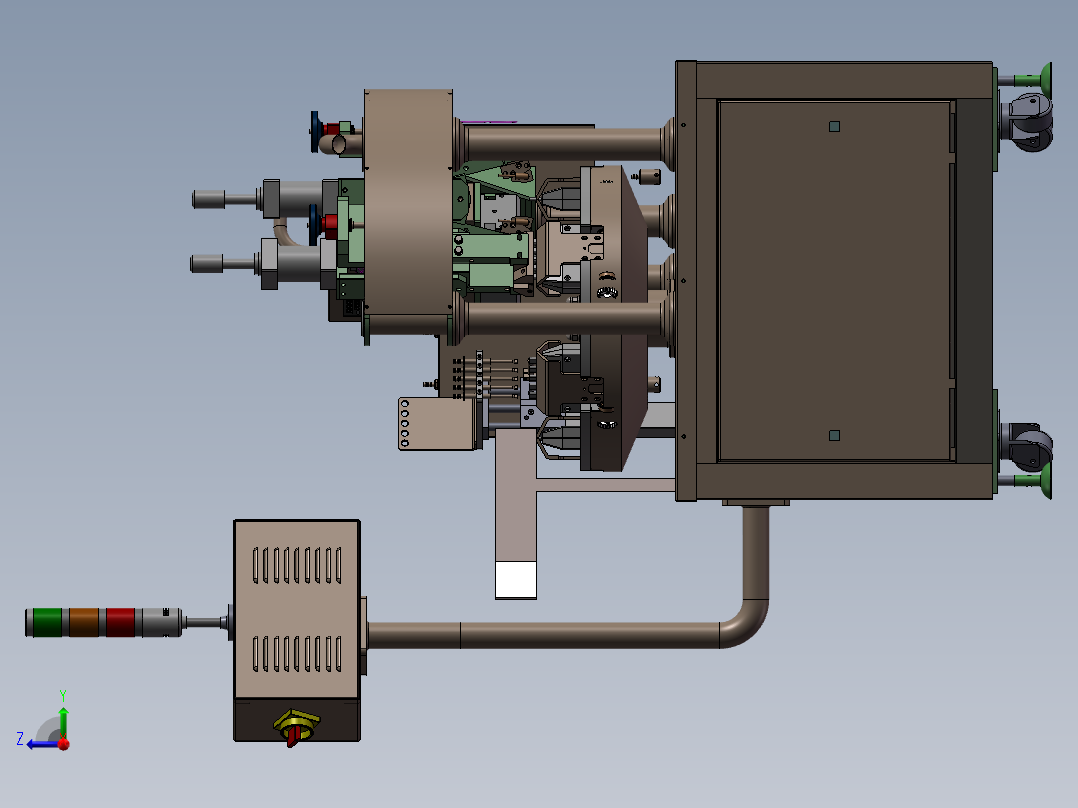Viewport: 1078px width, 808px height.
Task: Select the lower row of vent louvers
Action: 297,653
